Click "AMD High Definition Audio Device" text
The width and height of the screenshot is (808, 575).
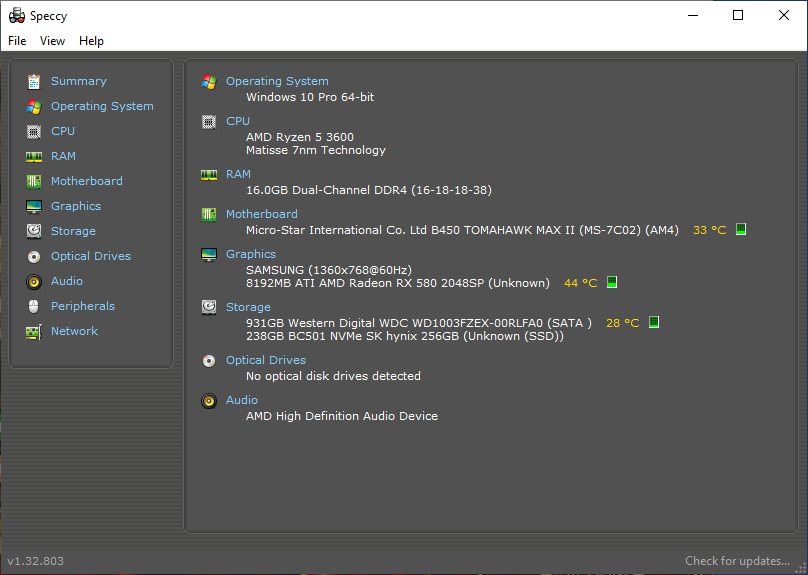coord(342,416)
